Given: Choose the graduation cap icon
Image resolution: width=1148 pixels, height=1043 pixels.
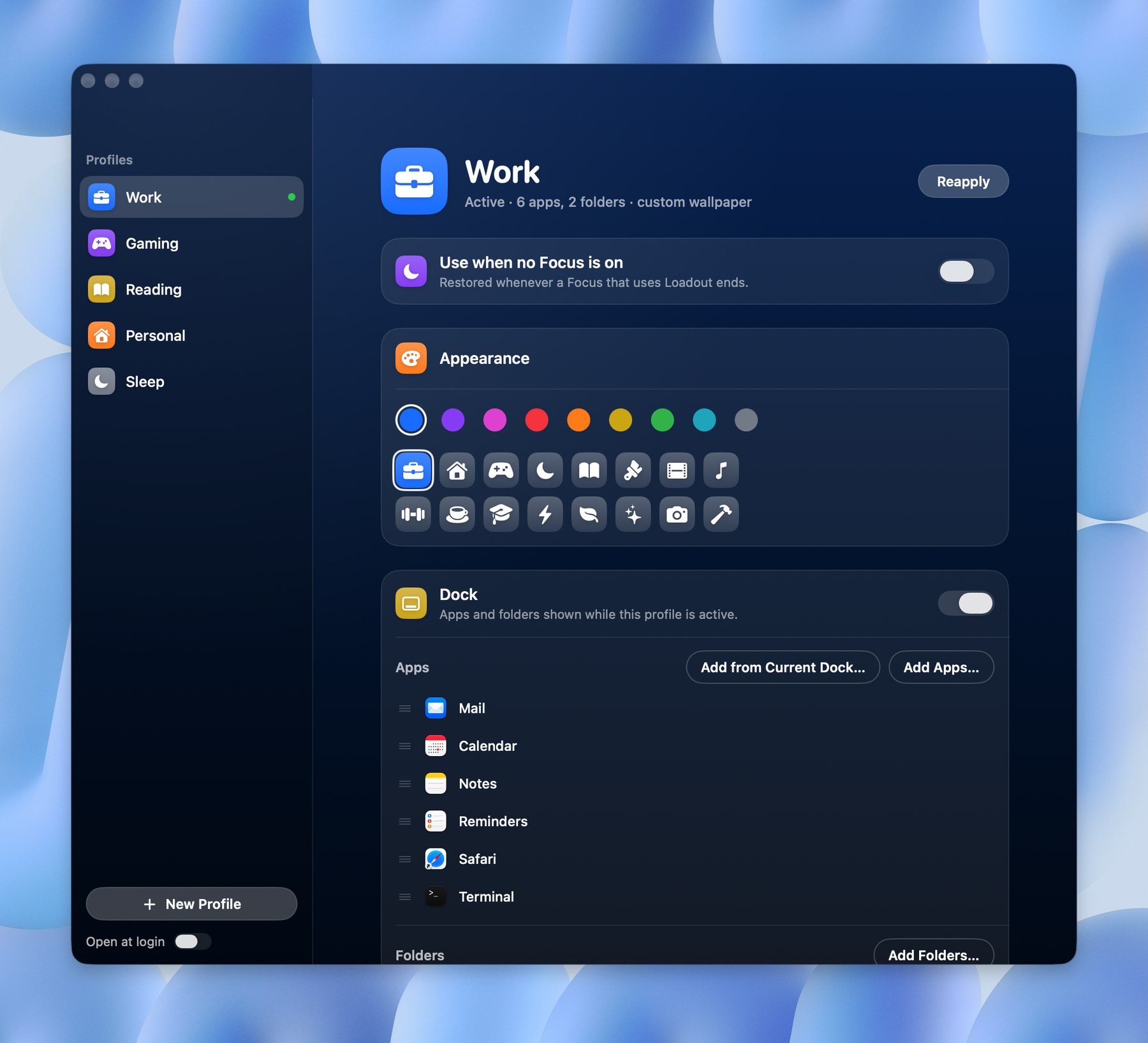Looking at the screenshot, I should pos(501,514).
